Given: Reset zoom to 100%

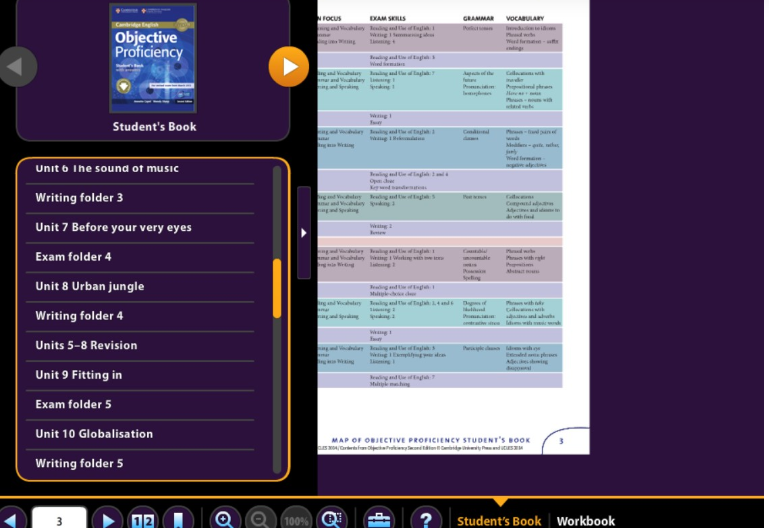Looking at the screenshot, I should pyautogui.click(x=296, y=521).
